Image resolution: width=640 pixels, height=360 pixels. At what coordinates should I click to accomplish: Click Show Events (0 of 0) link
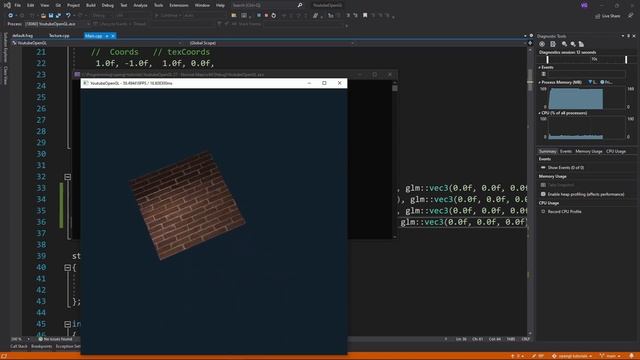565,168
